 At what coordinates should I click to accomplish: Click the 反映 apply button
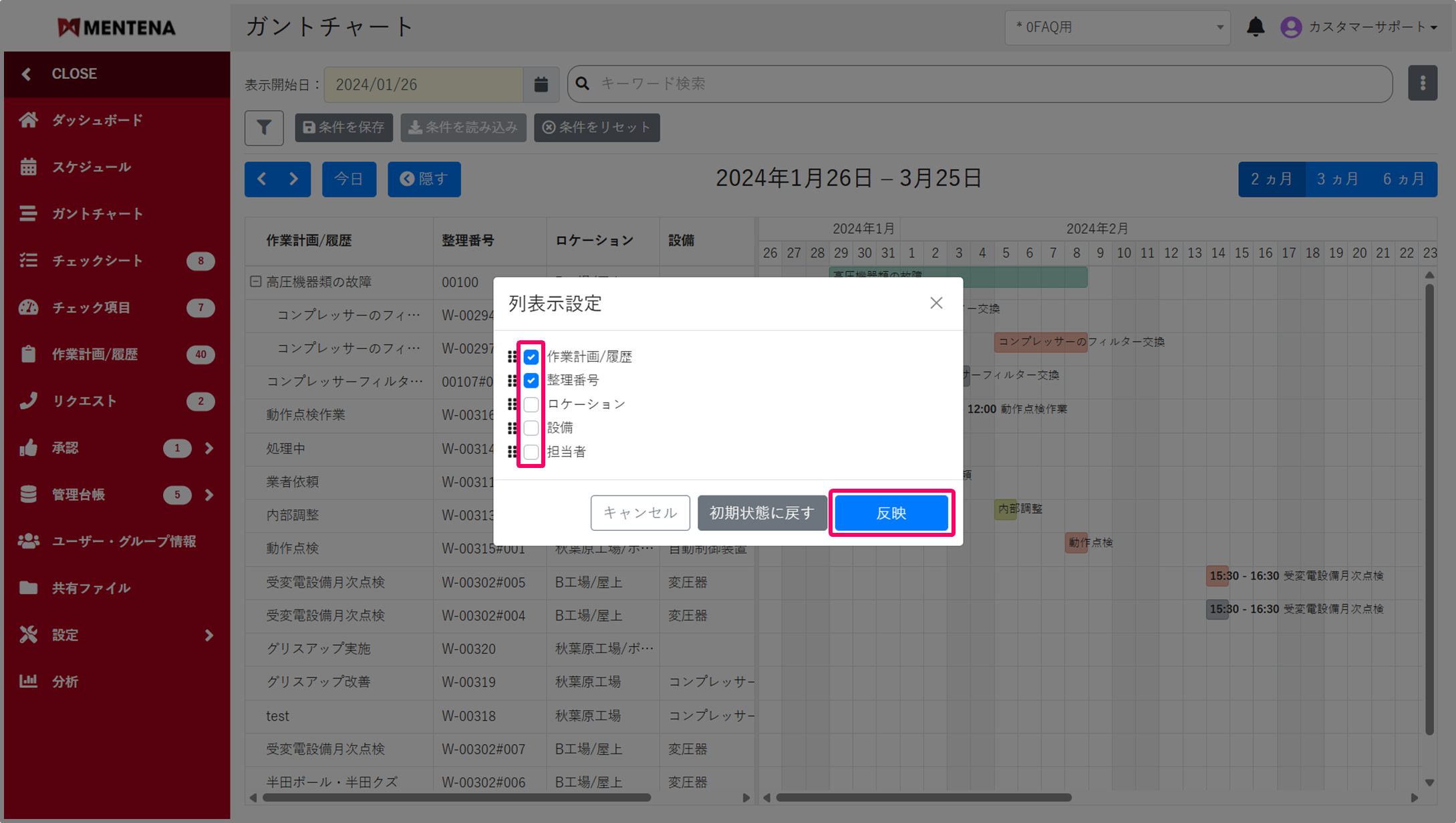[891, 513]
